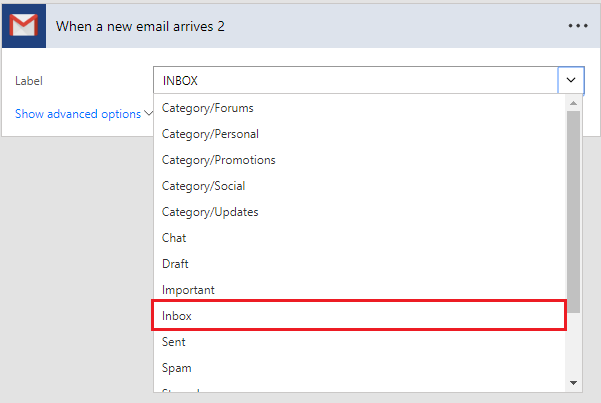This screenshot has height=403, width=601.
Task: Expand the Show advanced options chevron
Action: (149, 114)
